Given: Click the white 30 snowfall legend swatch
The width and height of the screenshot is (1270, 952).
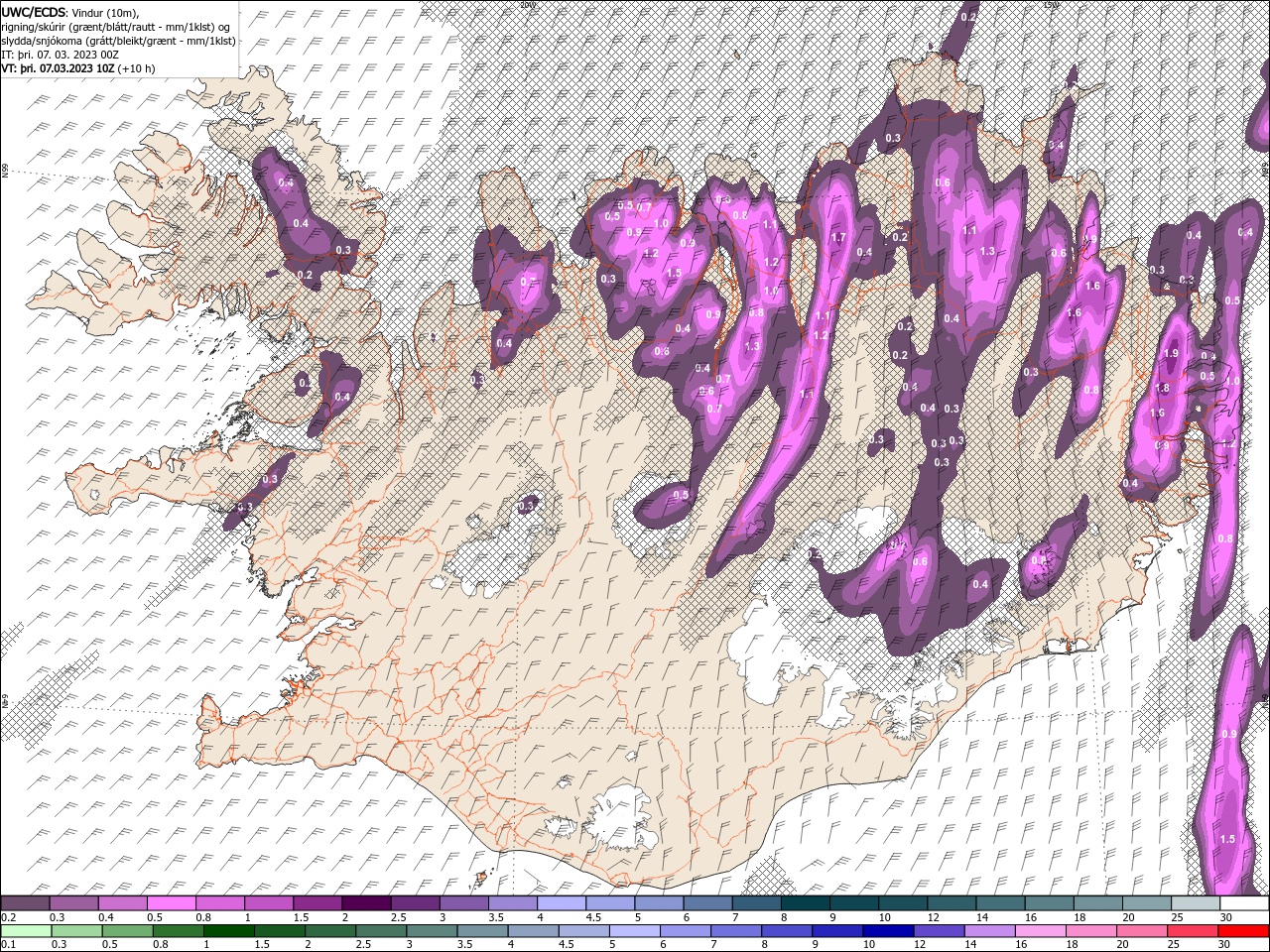Looking at the screenshot, I should click(x=1244, y=903).
